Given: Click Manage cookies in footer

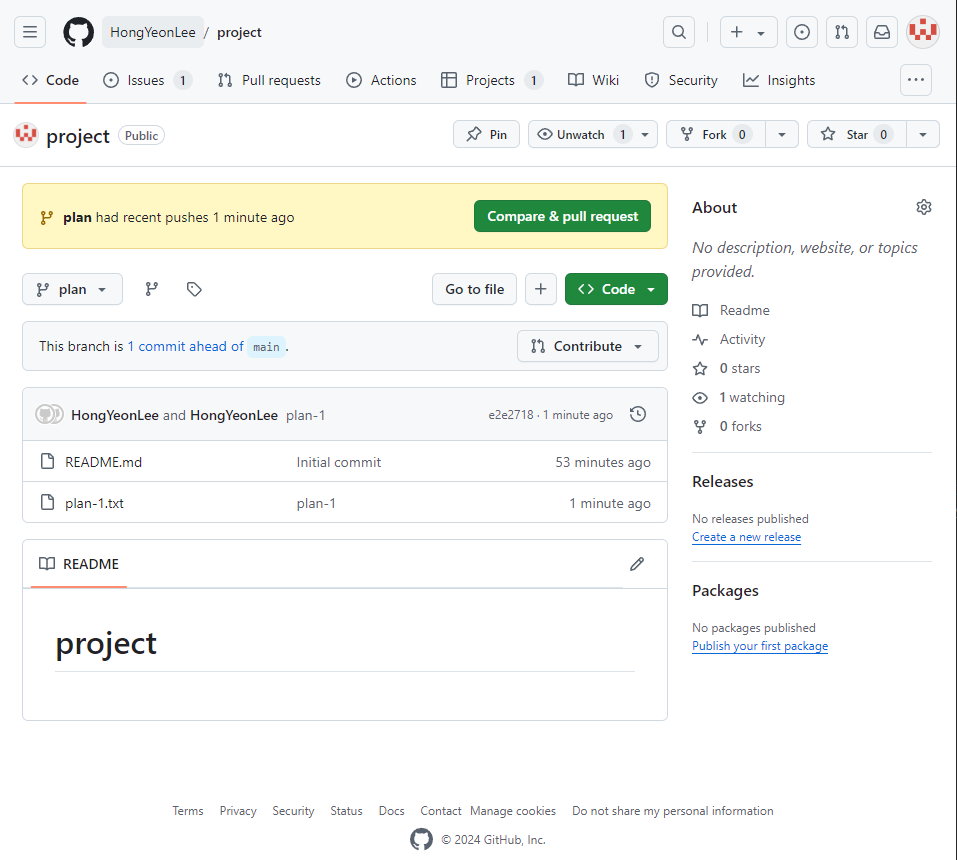Looking at the screenshot, I should click(x=513, y=810).
